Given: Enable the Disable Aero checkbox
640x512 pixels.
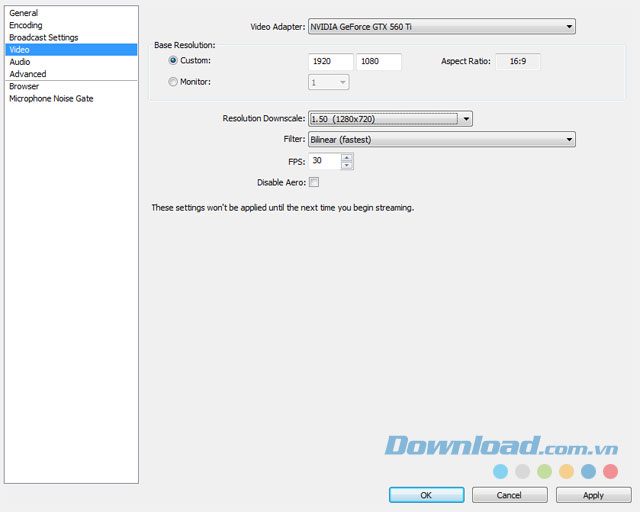Looking at the screenshot, I should [314, 182].
